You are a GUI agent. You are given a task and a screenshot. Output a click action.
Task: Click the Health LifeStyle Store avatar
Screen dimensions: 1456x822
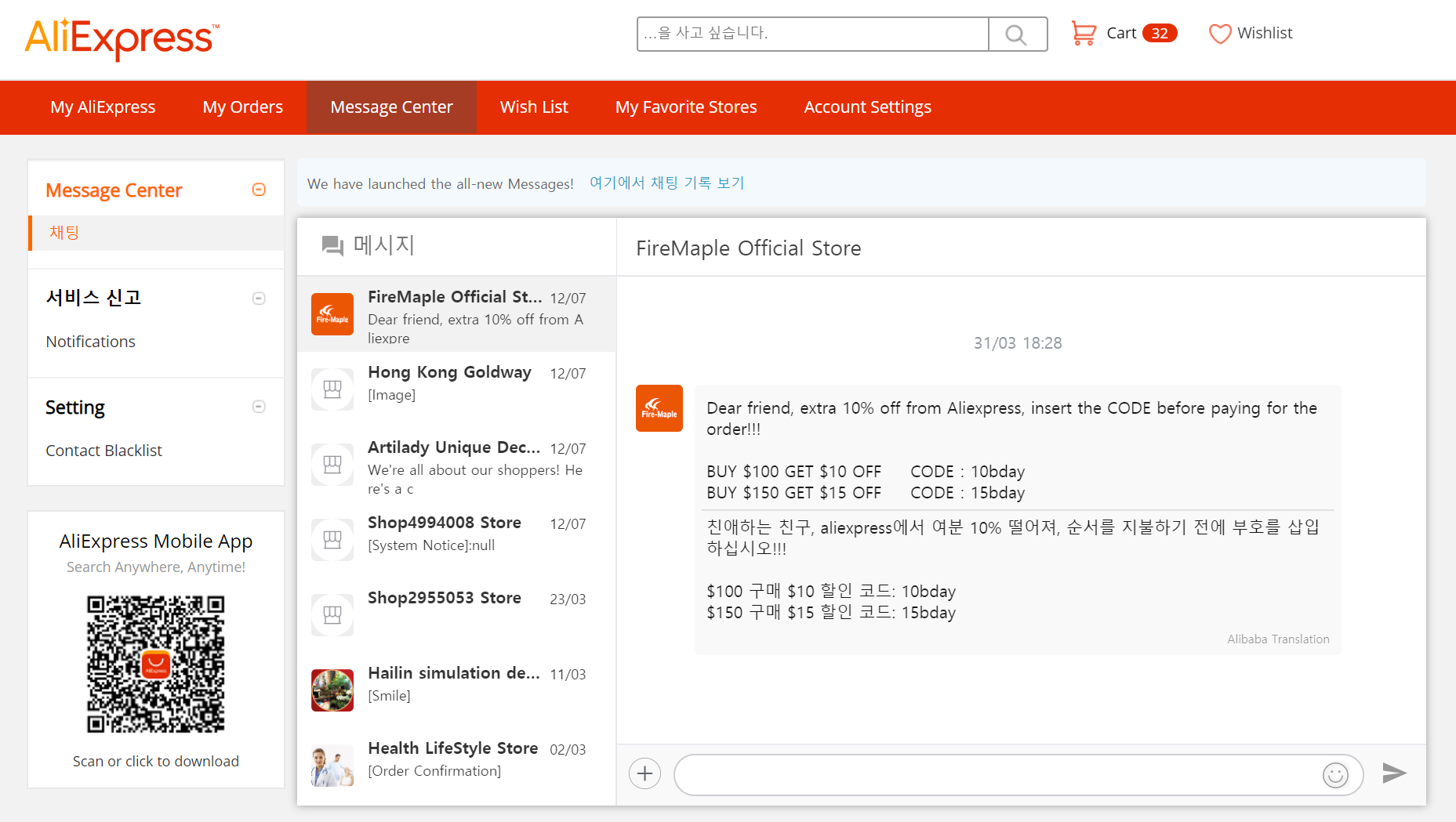[x=332, y=766]
